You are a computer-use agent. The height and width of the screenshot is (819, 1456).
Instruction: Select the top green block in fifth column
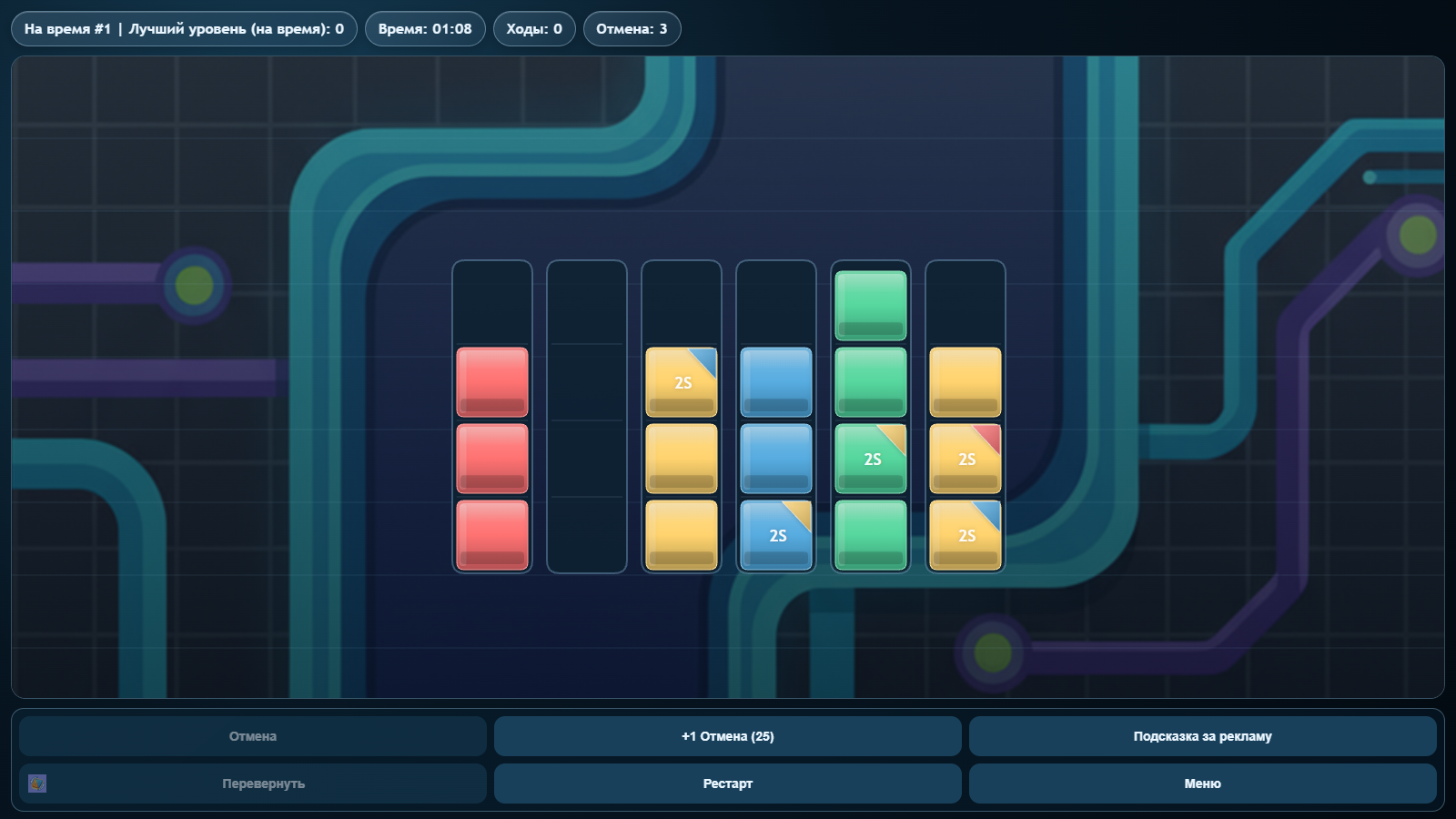tap(870, 300)
